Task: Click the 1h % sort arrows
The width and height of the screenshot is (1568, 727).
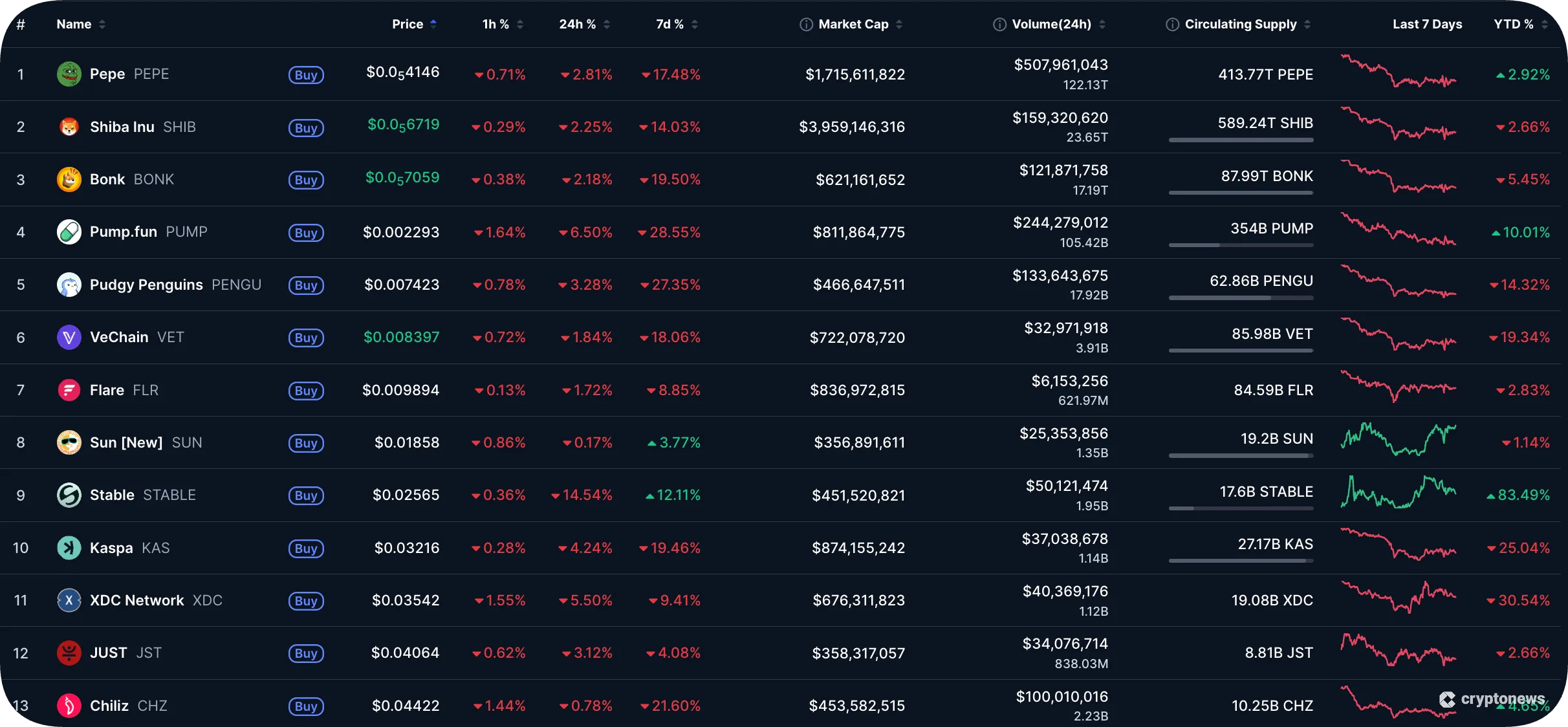Action: pos(519,24)
